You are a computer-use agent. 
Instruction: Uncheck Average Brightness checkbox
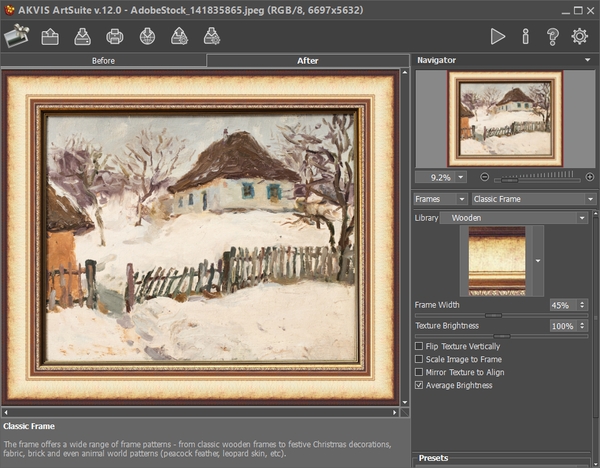(419, 385)
